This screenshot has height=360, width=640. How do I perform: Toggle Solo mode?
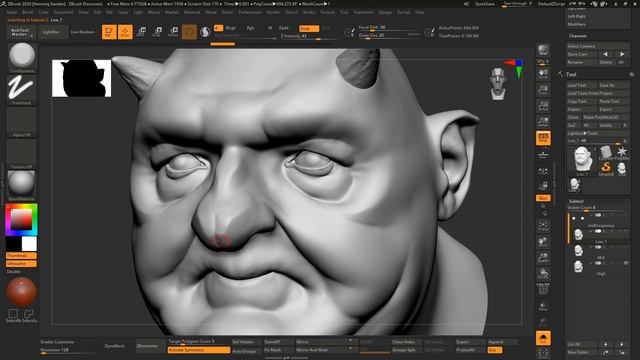point(543,338)
